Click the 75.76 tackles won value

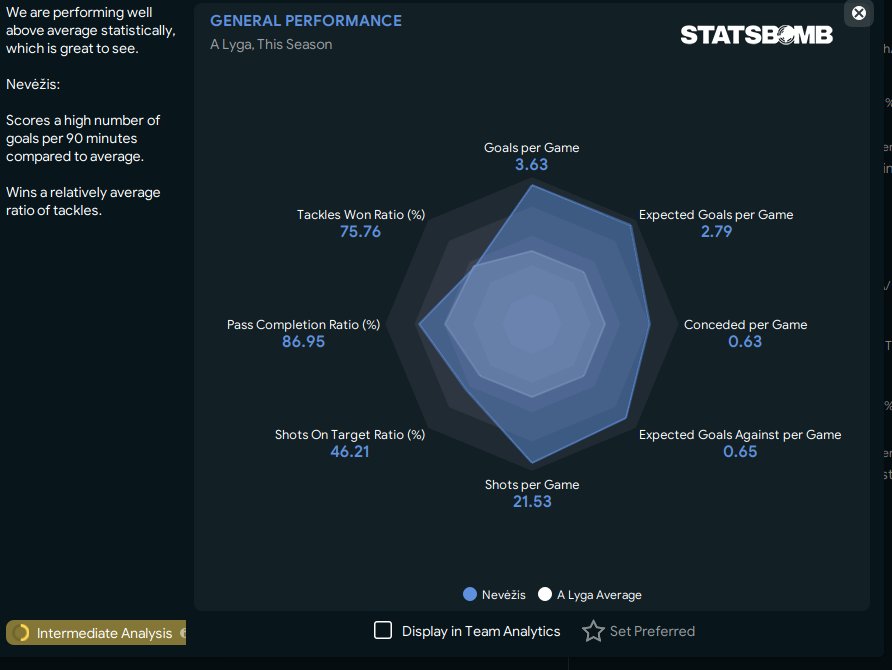click(x=360, y=232)
